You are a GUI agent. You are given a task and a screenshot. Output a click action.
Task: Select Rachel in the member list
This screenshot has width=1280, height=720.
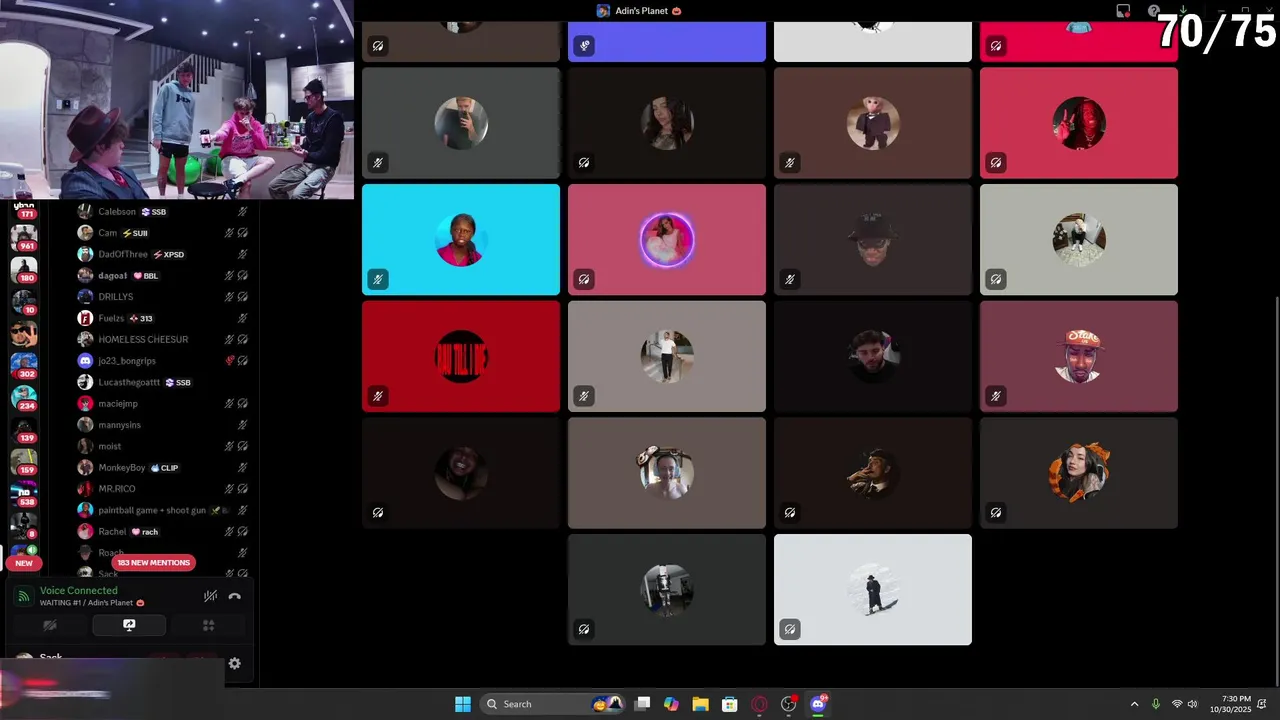[163, 531]
